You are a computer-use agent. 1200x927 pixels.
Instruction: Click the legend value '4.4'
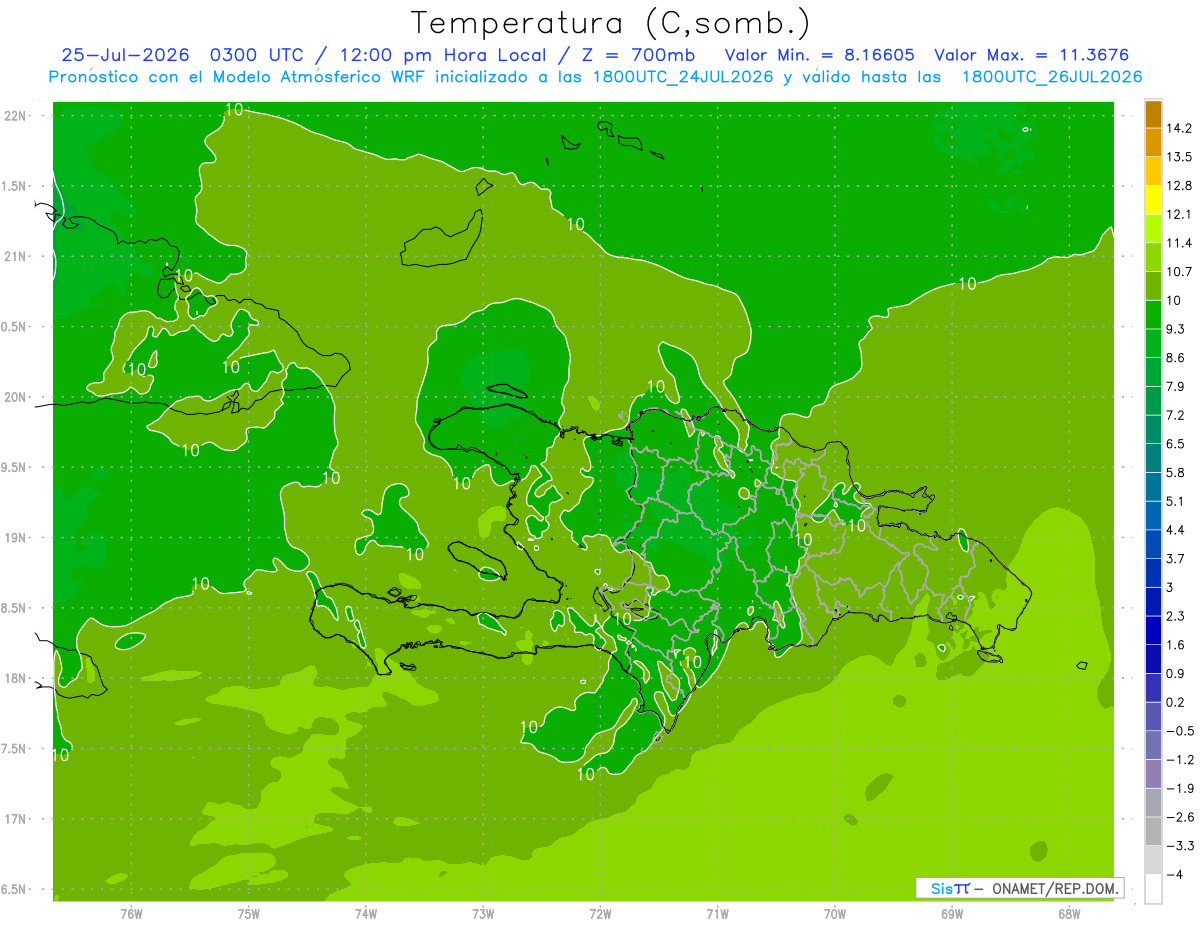pos(1176,530)
